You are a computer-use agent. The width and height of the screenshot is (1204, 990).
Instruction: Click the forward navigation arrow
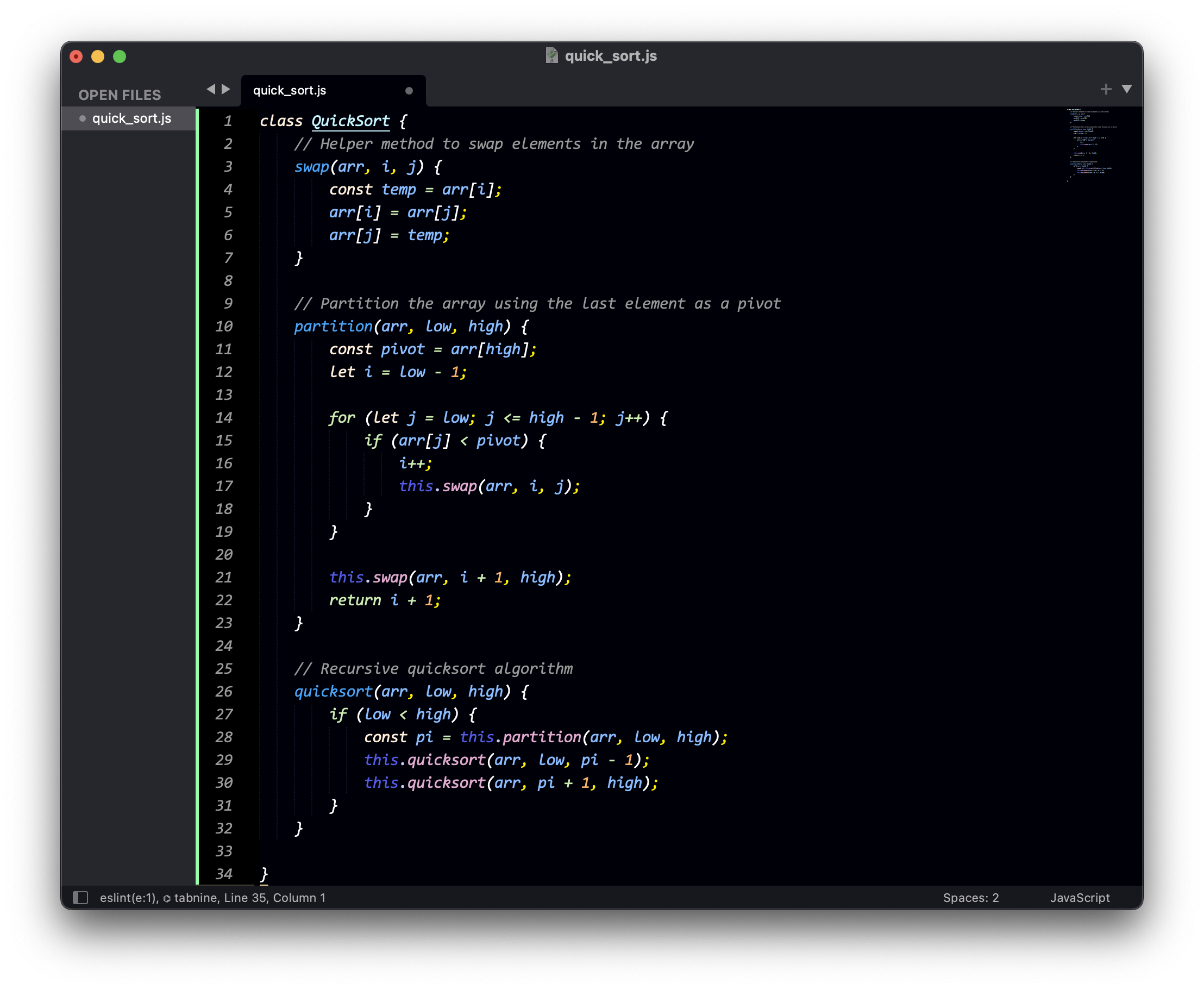[227, 89]
